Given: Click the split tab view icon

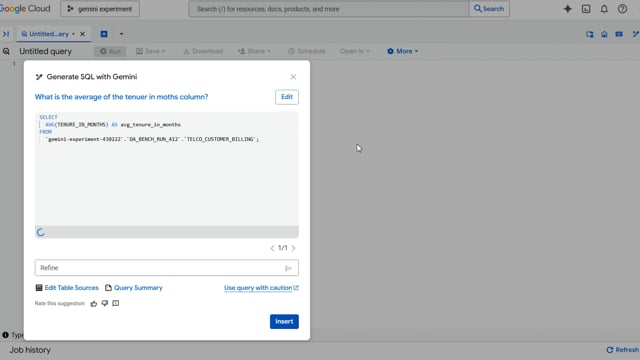Looking at the screenshot, I should [x=589, y=34].
